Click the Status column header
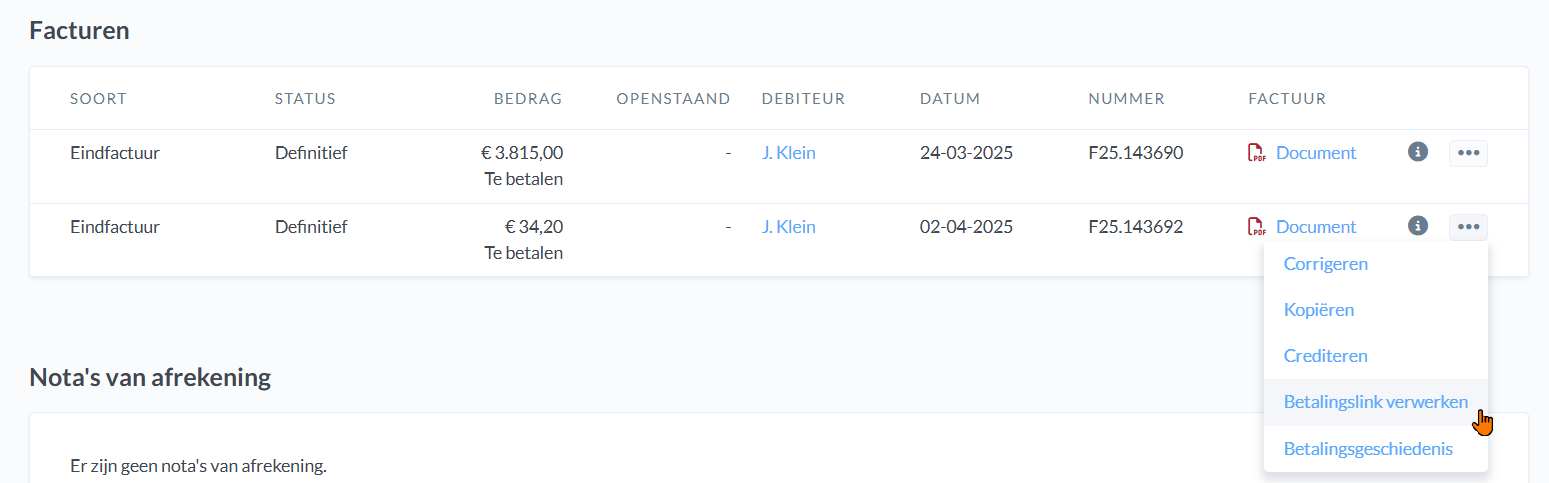Screen dimensions: 1549x483 (x=305, y=99)
